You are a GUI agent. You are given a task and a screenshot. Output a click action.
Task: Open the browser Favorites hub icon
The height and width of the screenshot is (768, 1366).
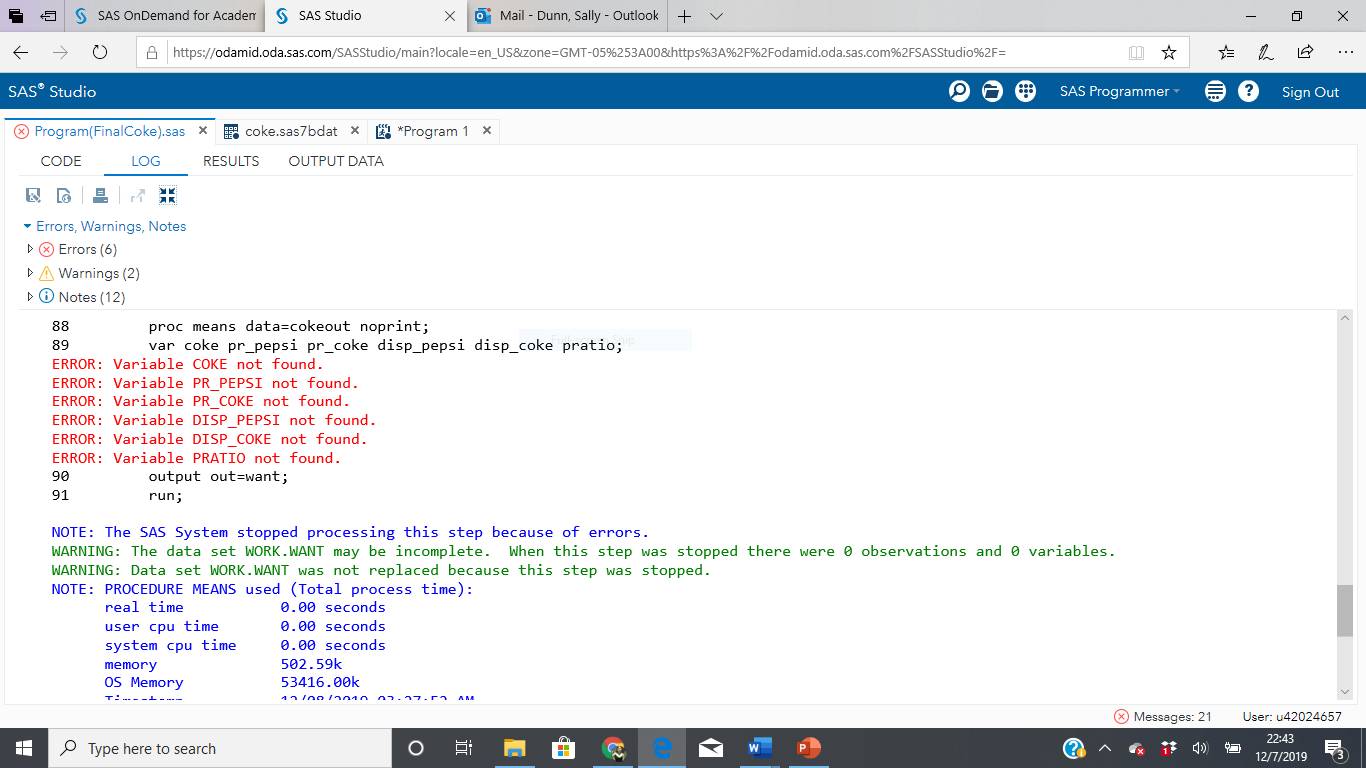click(x=1227, y=52)
